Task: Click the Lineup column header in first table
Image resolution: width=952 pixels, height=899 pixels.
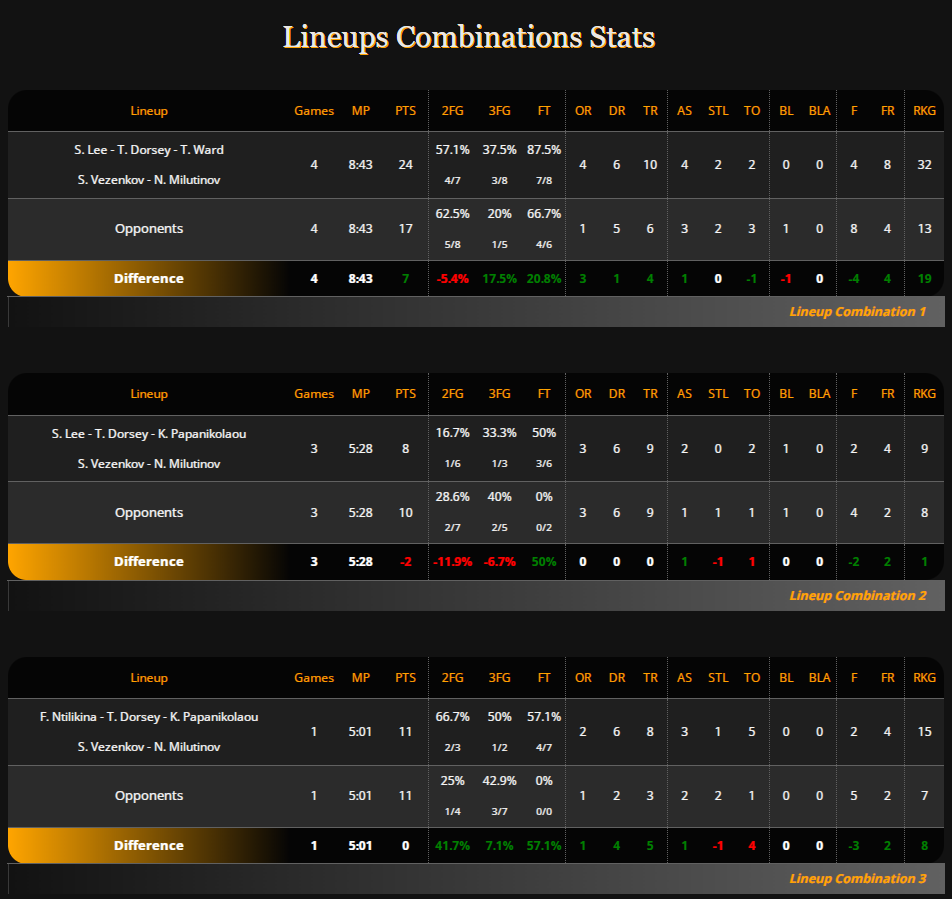Action: point(149,111)
